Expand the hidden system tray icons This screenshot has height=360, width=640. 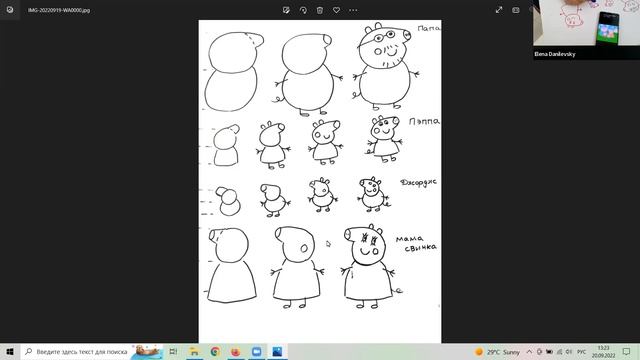coord(529,351)
